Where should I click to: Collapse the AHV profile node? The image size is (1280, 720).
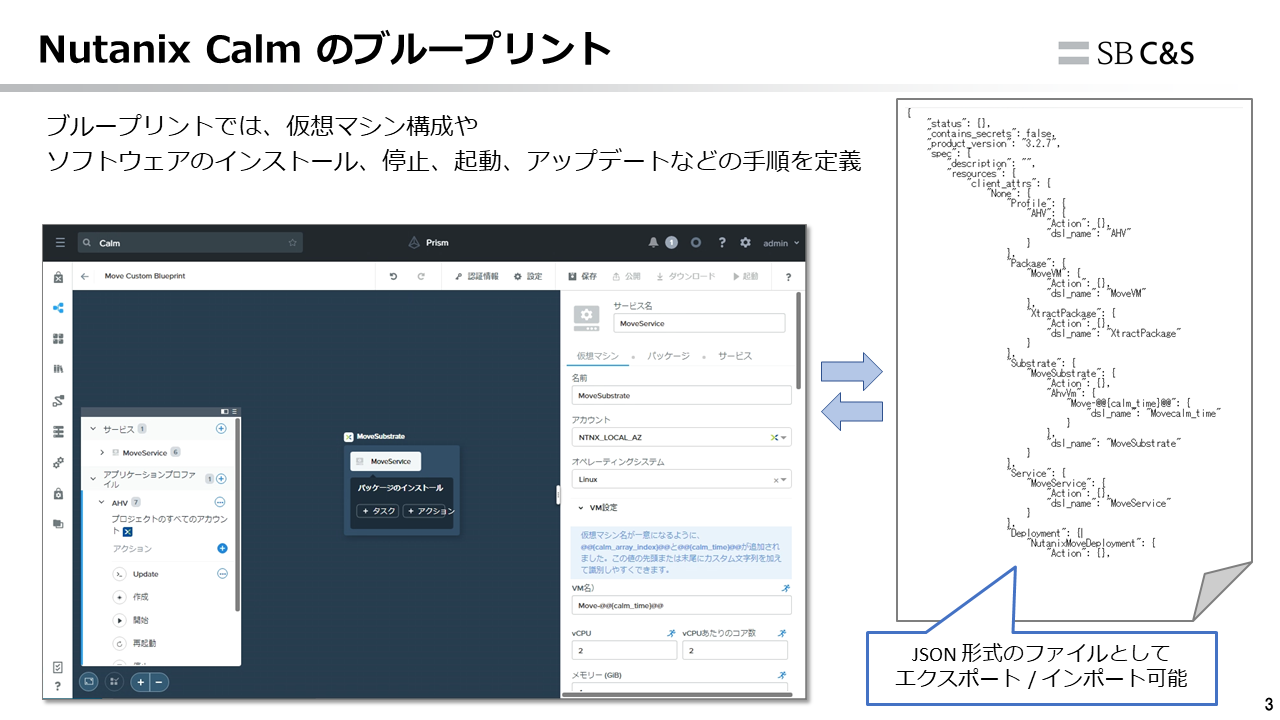point(102,503)
